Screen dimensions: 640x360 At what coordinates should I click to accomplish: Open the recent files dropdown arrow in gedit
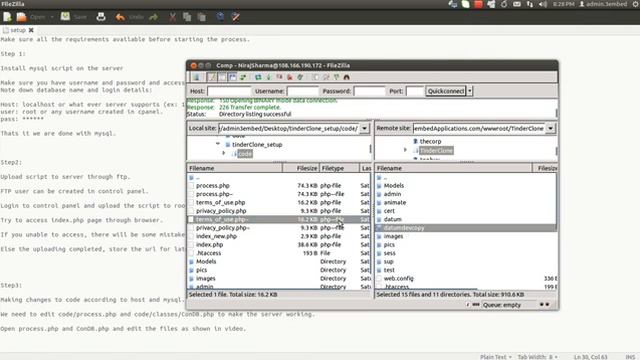[52, 17]
